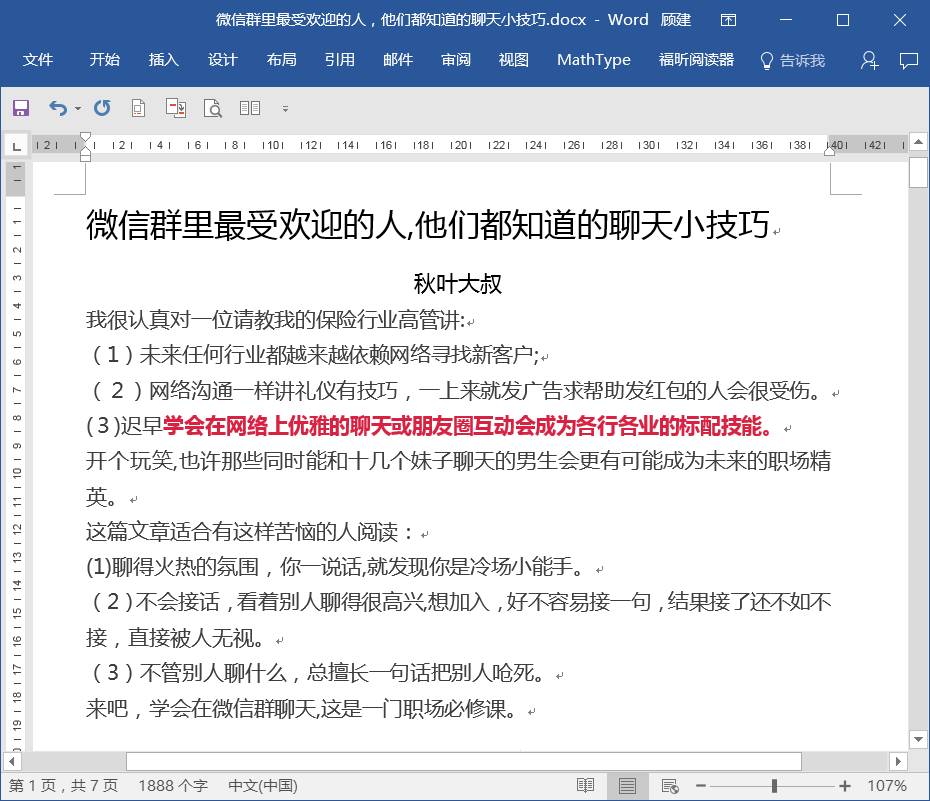Click the word count showing 1888 characters
This screenshot has width=930, height=801.
pos(172,786)
